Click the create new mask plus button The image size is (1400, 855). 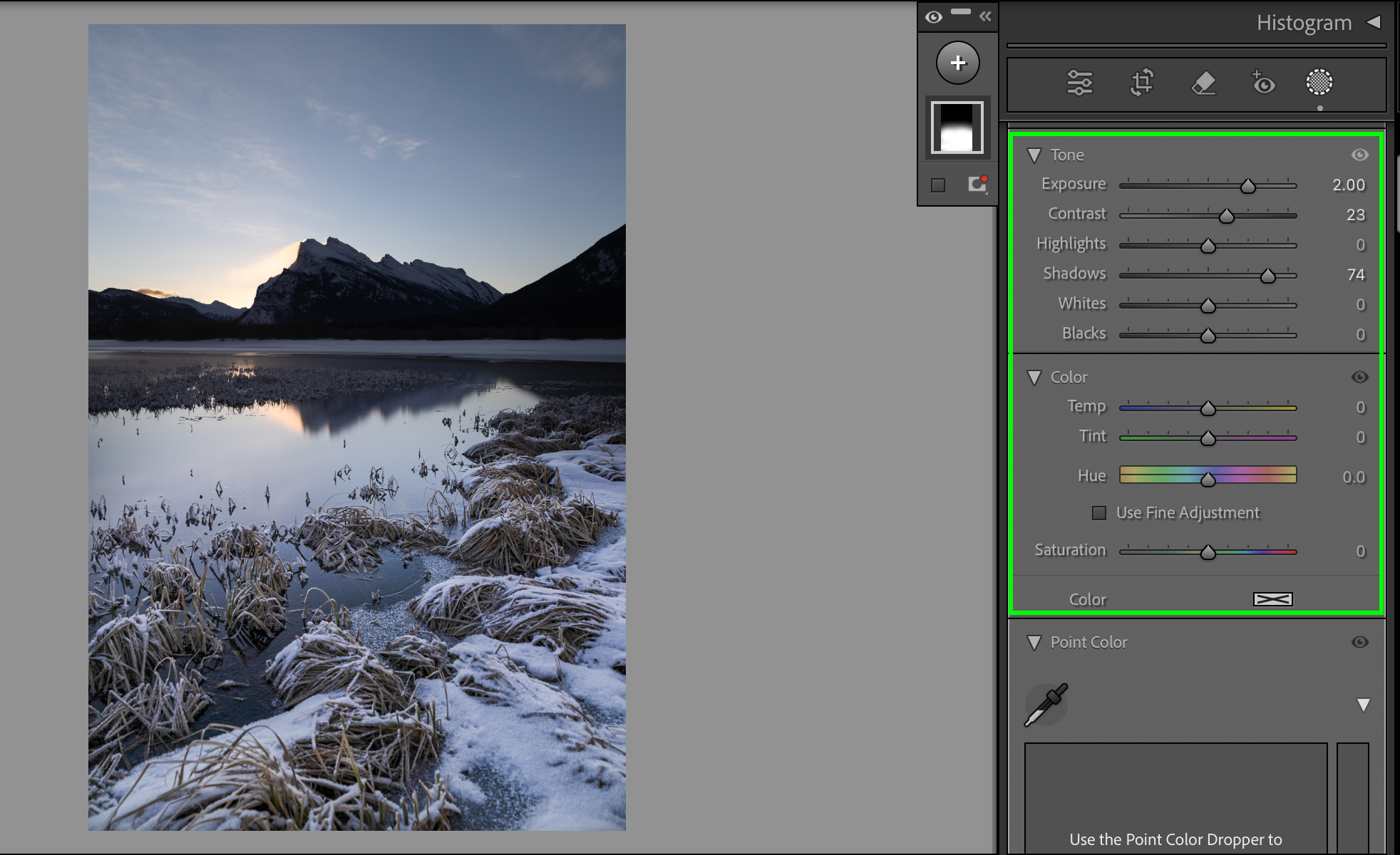coord(957,63)
